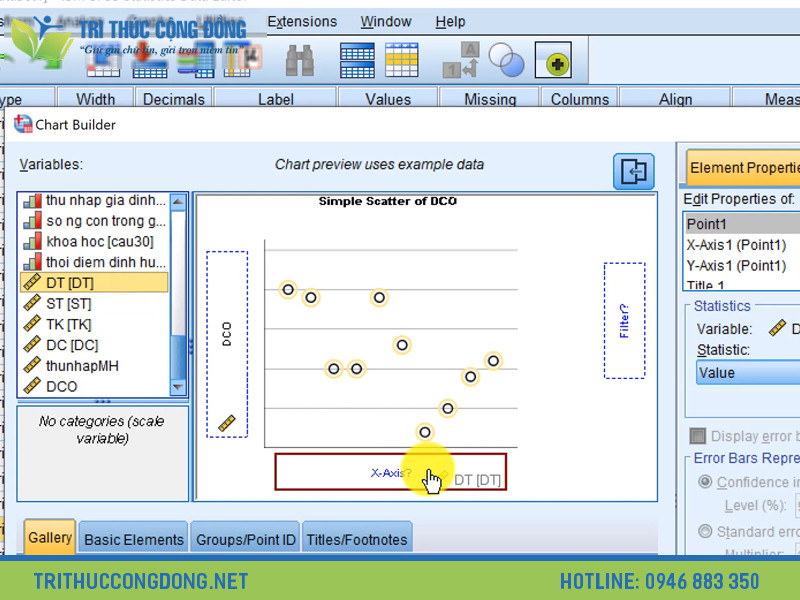This screenshot has height=600, width=800.
Task: Switch to the Basic Elements tab
Action: click(x=134, y=539)
